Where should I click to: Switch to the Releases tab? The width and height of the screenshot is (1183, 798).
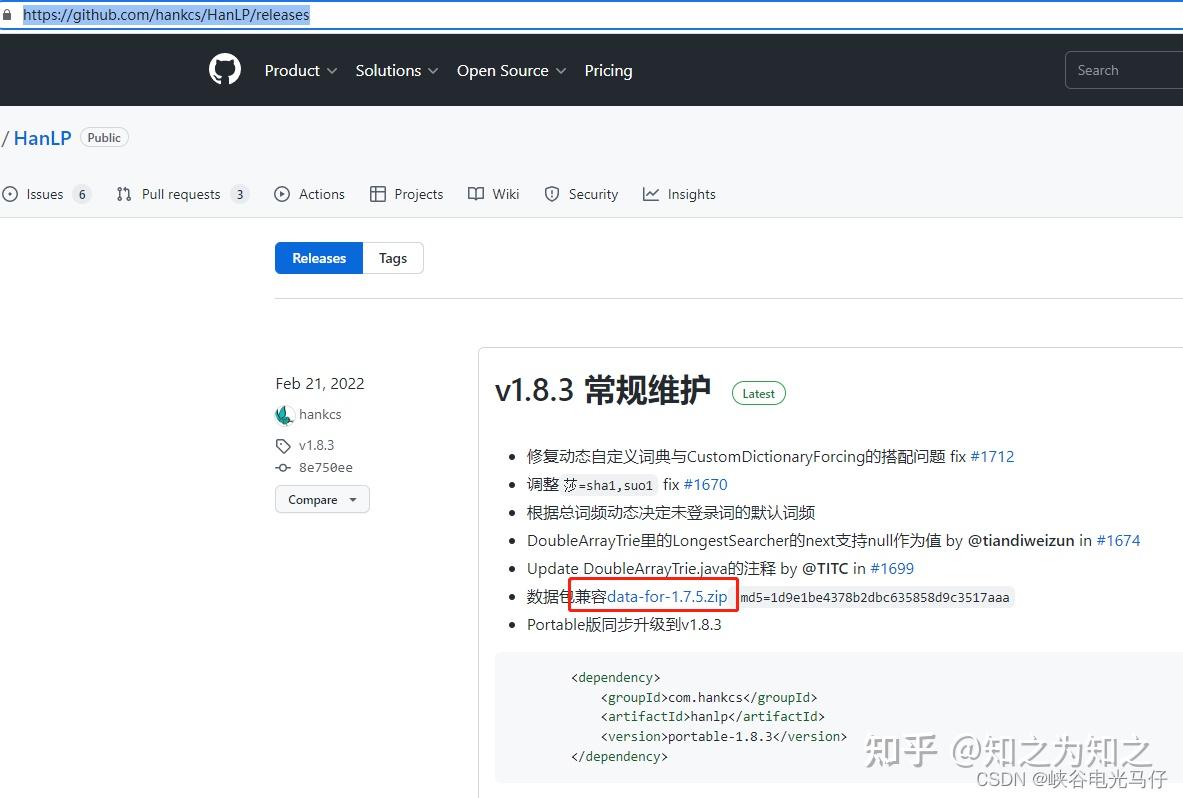318,257
